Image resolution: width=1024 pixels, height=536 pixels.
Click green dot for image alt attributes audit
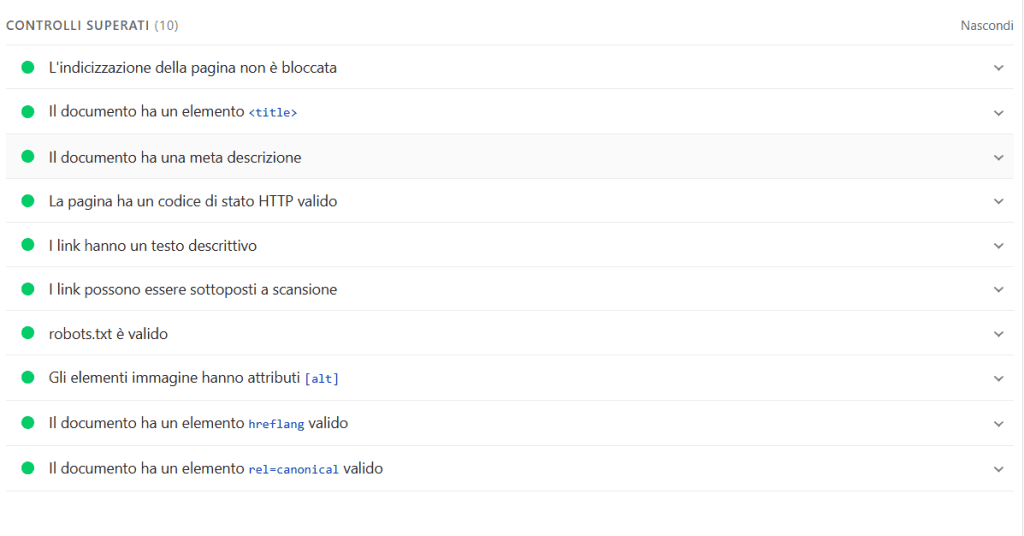[x=28, y=378]
